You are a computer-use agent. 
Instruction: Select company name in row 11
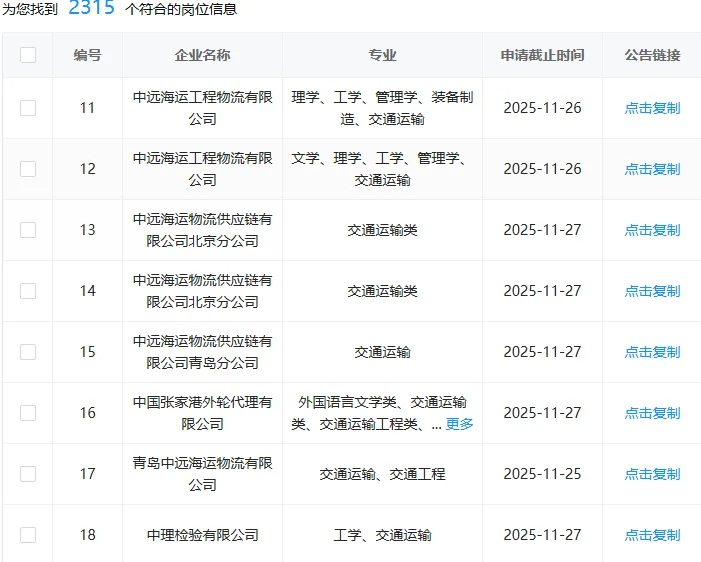coord(203,108)
